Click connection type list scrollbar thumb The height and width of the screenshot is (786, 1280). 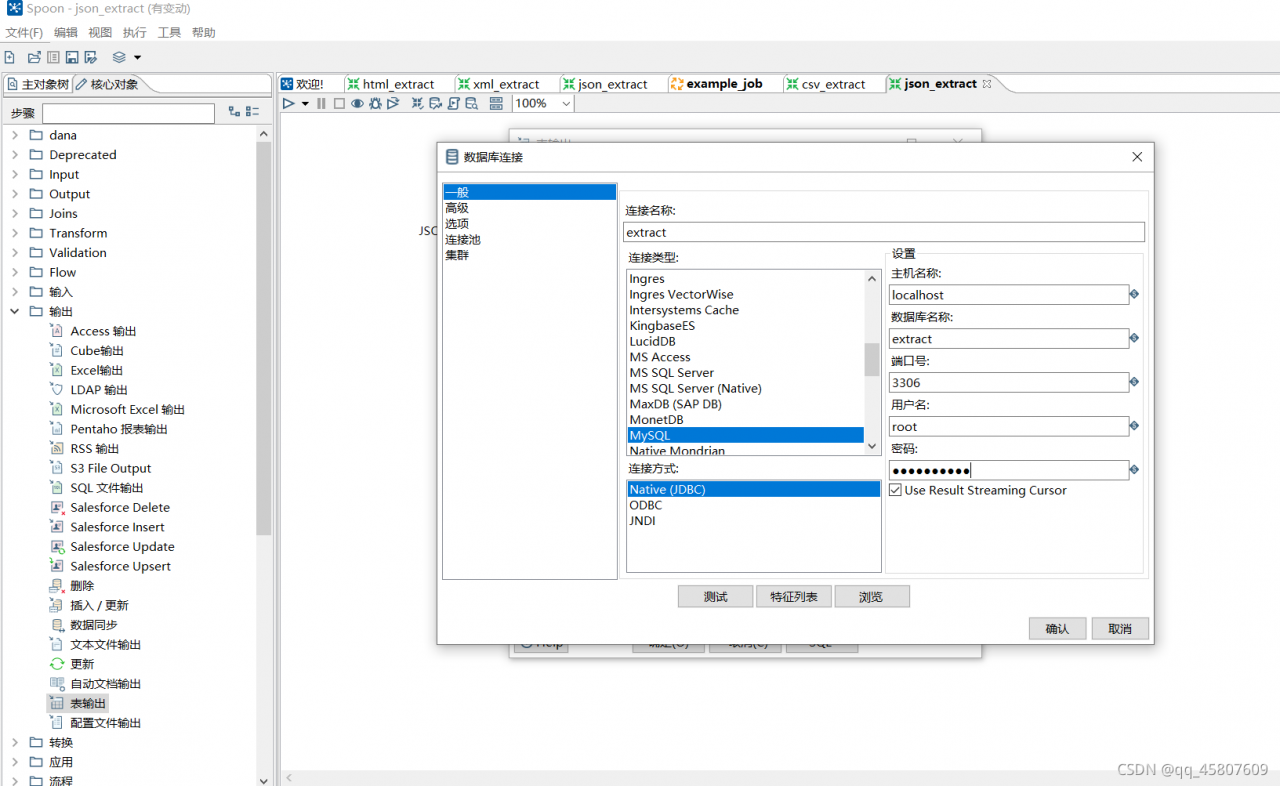point(872,359)
